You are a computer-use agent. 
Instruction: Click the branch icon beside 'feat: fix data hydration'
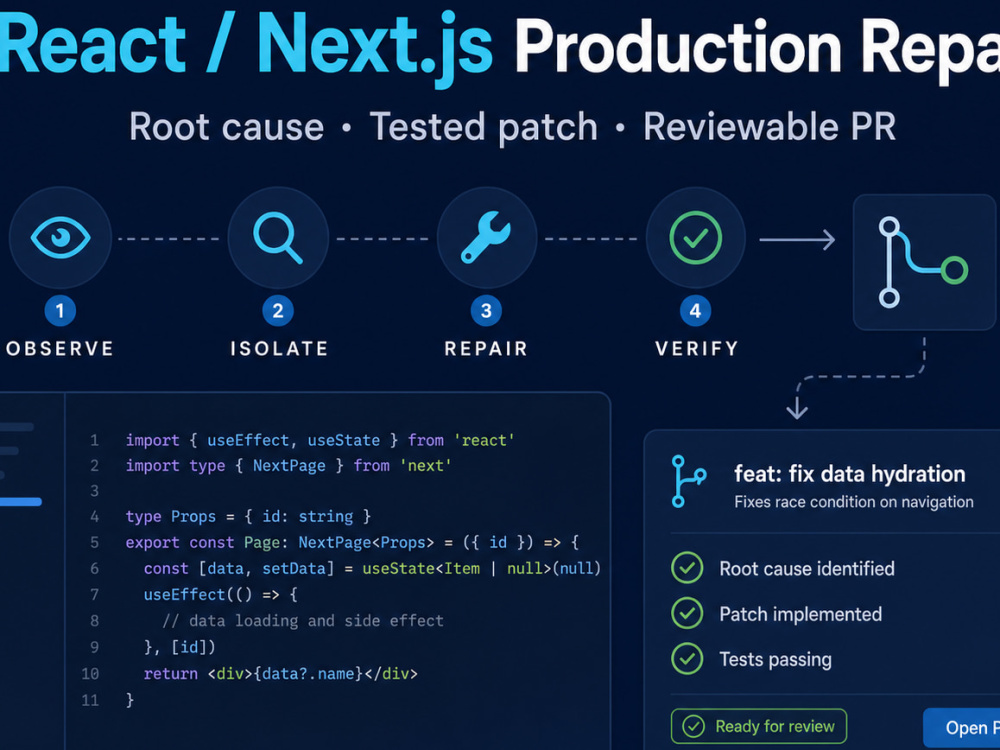point(688,482)
